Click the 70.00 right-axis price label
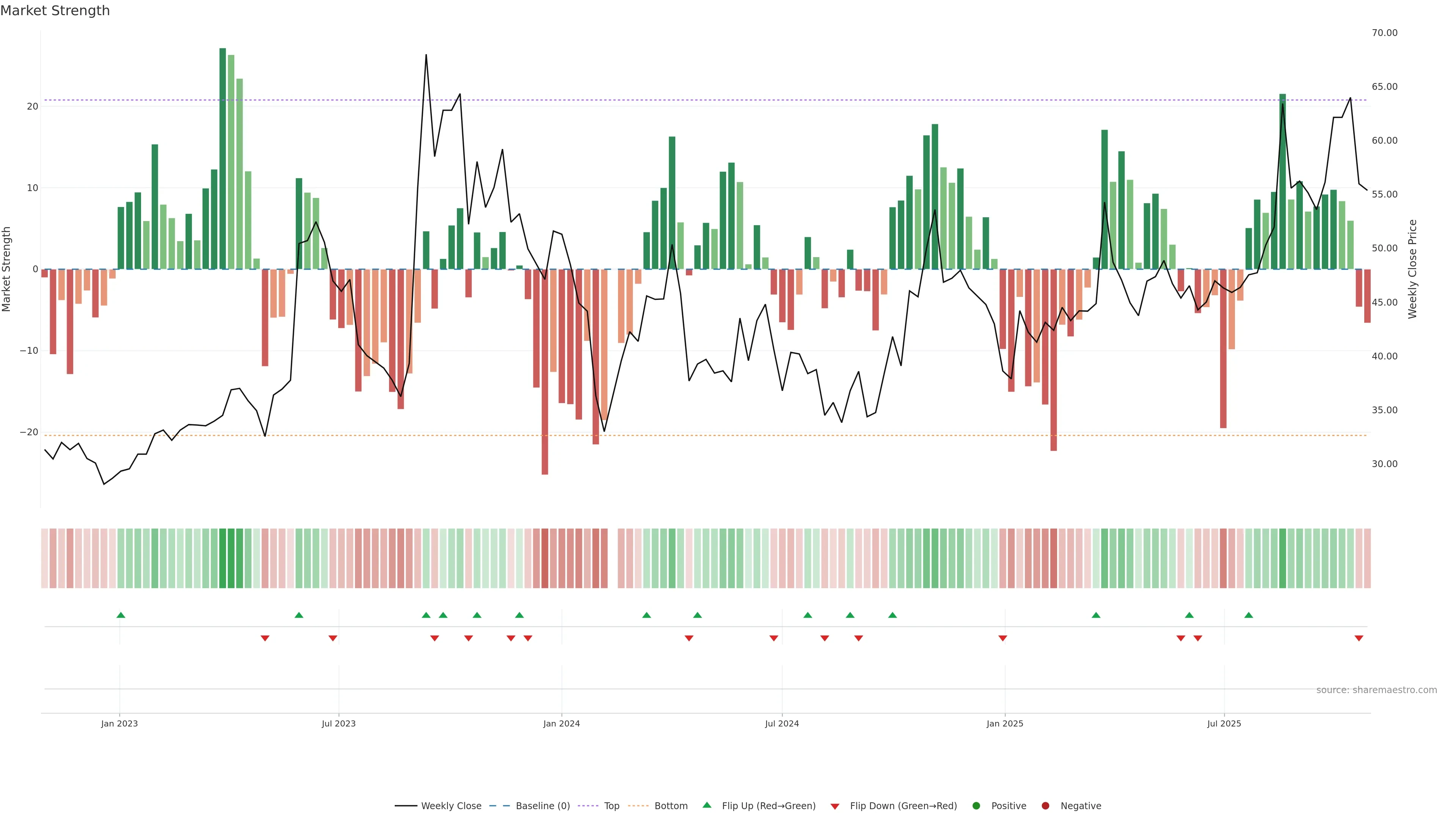This screenshot has width=1456, height=819. coord(1384,33)
